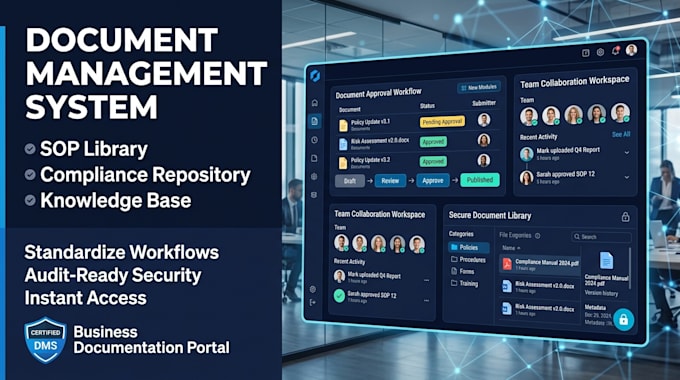Click the Approved badge for Policy Update v3.2
The image size is (680, 380).
pyautogui.click(x=433, y=161)
